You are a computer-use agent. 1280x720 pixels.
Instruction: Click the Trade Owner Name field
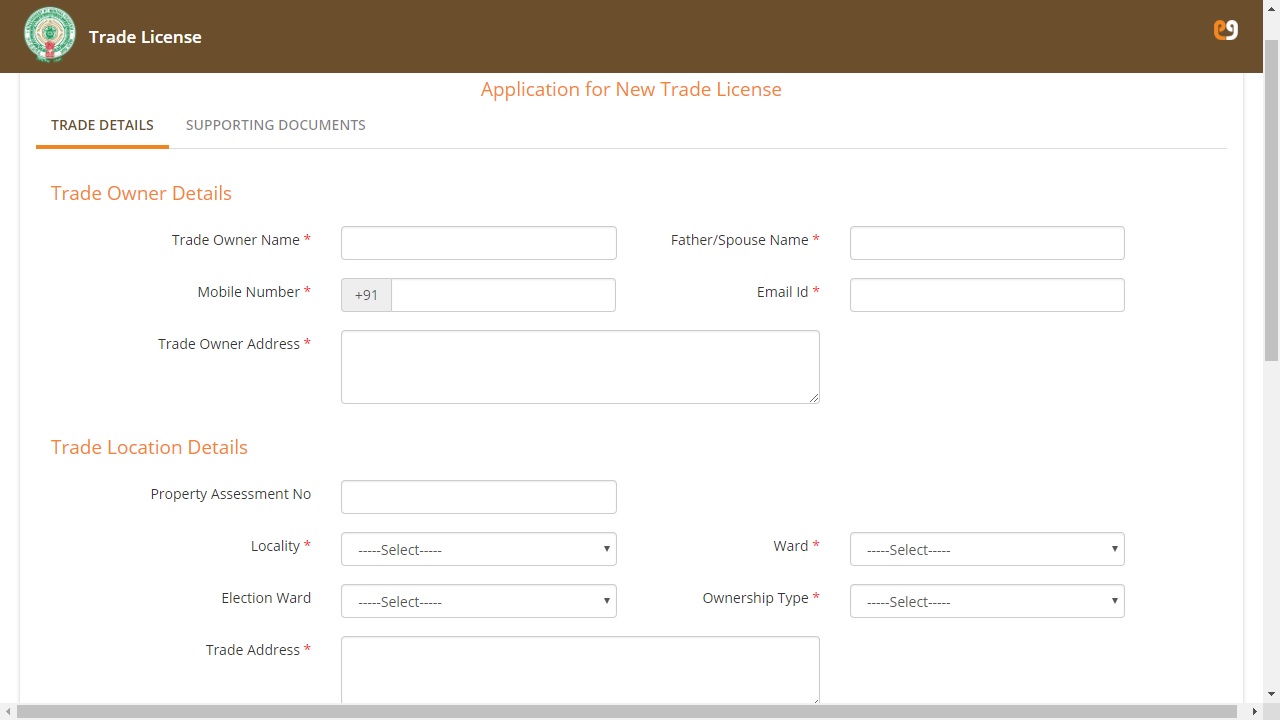tap(478, 243)
